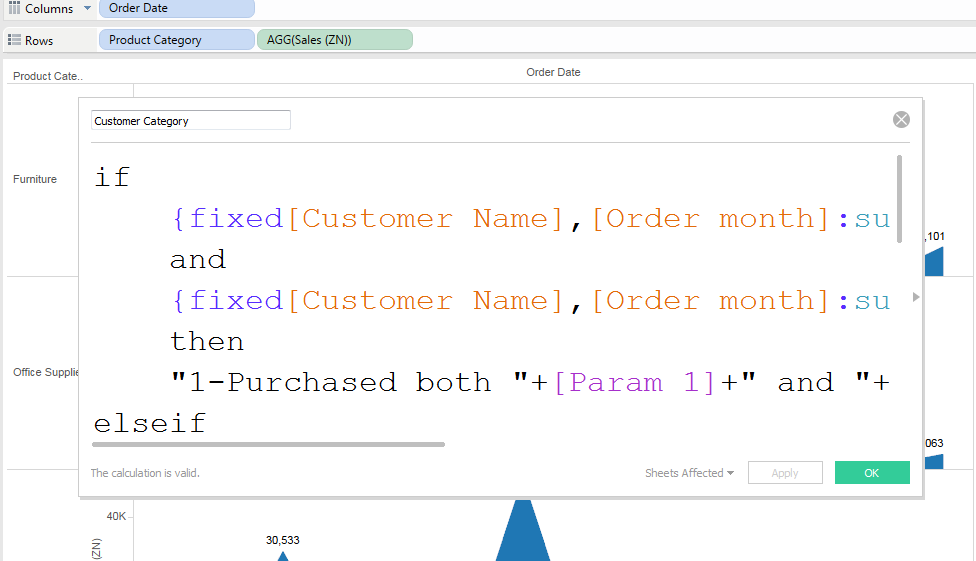Click the OK button in calculation editor
This screenshot has width=976, height=561.
871,473
